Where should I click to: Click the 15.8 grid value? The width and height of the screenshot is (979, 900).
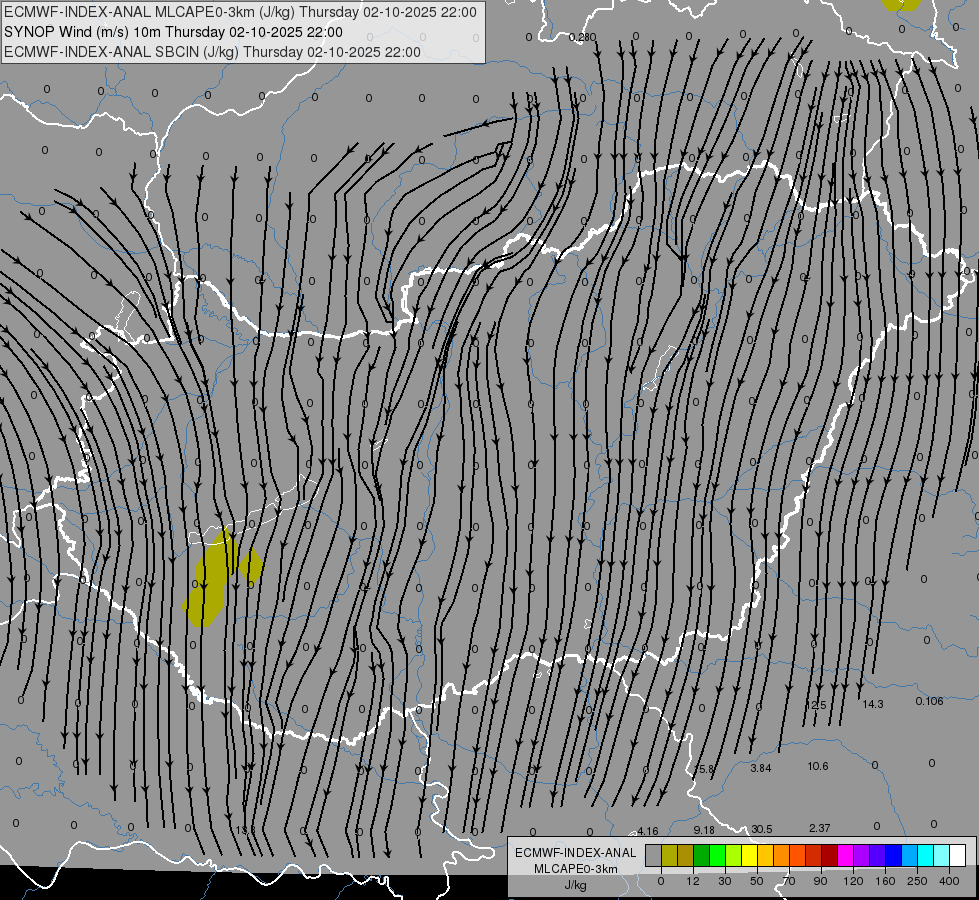tap(704, 769)
